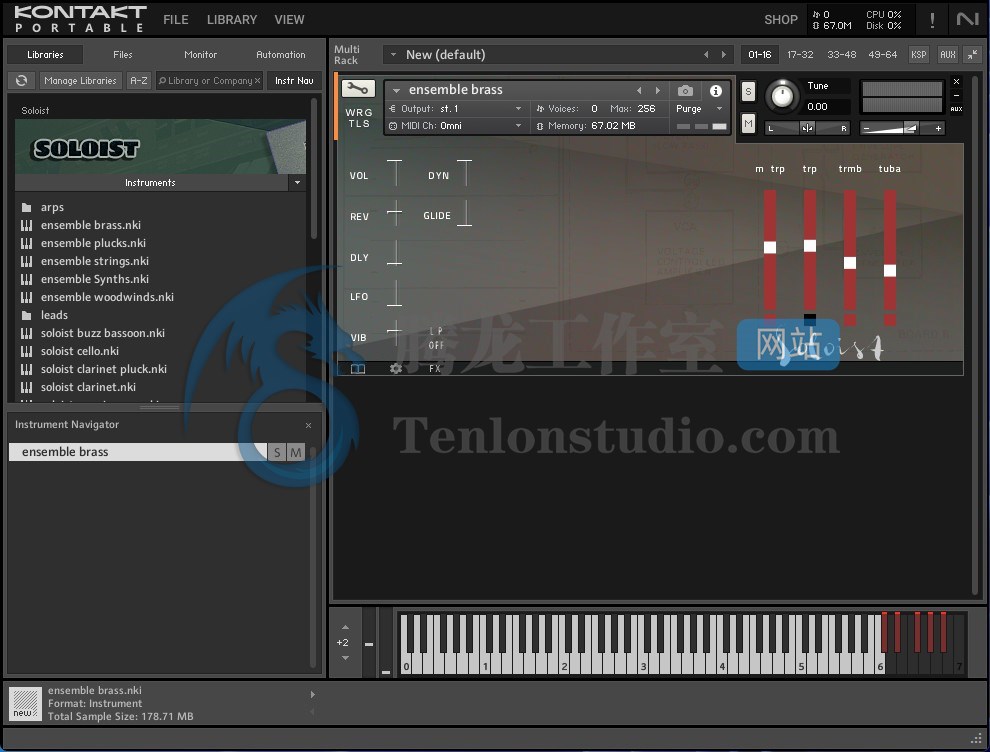The height and width of the screenshot is (752, 990).
Task: Select ensemble brass in Instrument Navigator
Action: (x=138, y=452)
